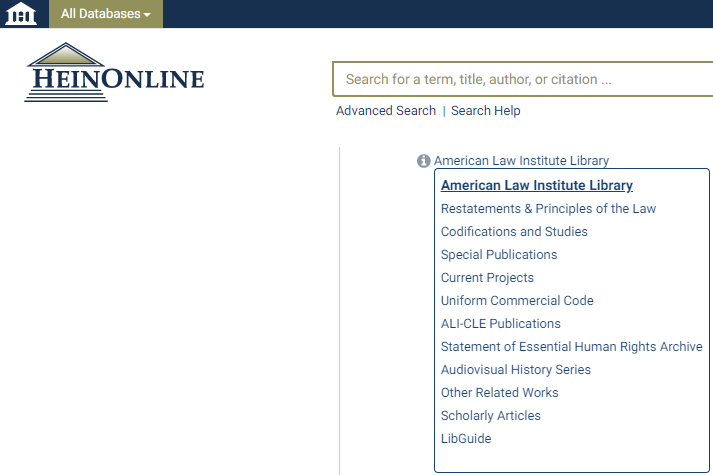713x475 pixels.
Task: Open ALI-CLE Publications
Action: (501, 324)
